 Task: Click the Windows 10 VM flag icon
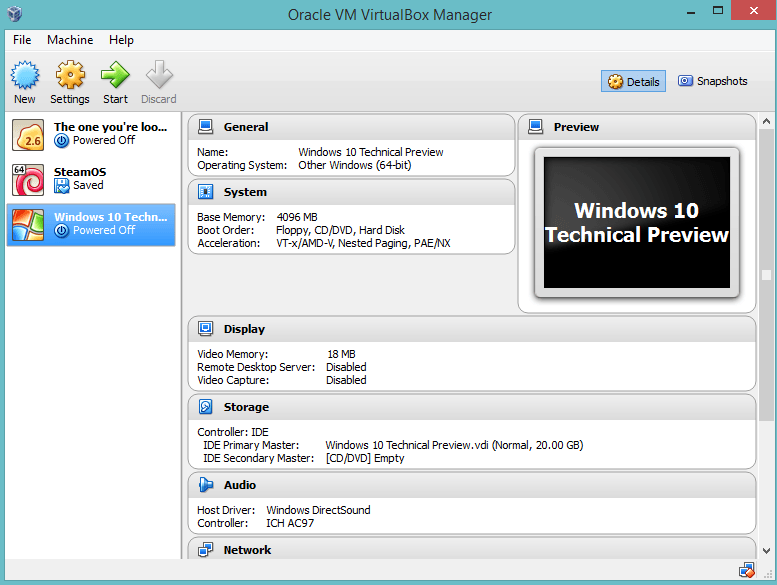pos(28,225)
